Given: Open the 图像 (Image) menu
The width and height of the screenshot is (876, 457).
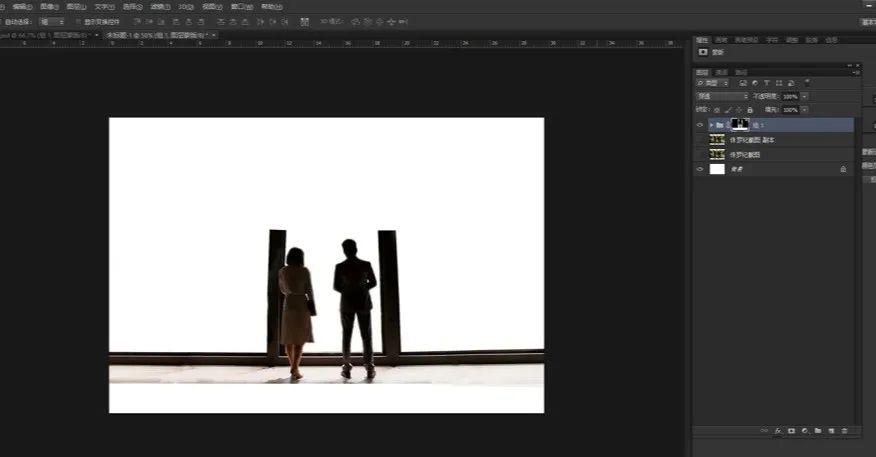Looking at the screenshot, I should (x=50, y=7).
